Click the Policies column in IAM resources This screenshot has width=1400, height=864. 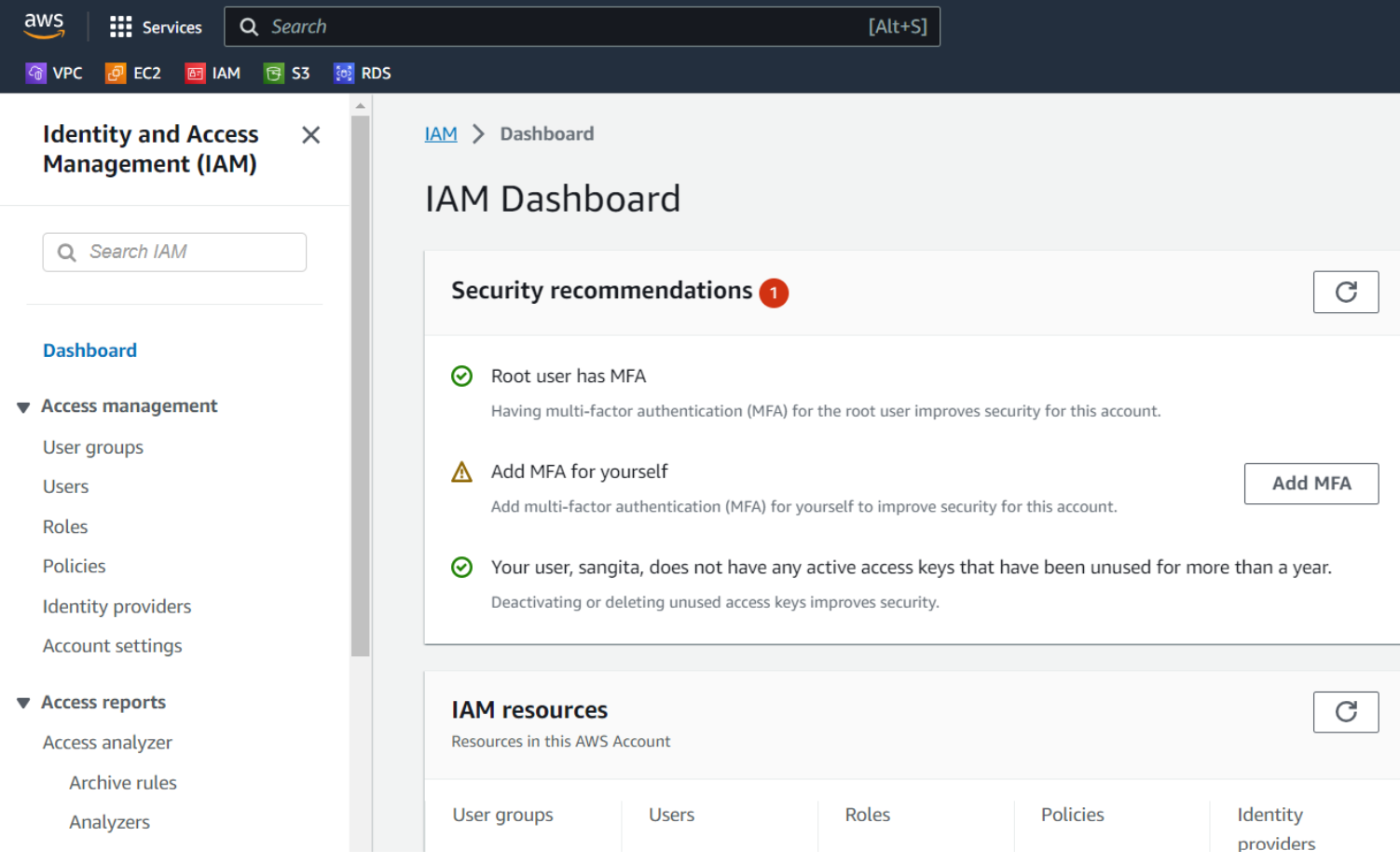coord(1072,815)
